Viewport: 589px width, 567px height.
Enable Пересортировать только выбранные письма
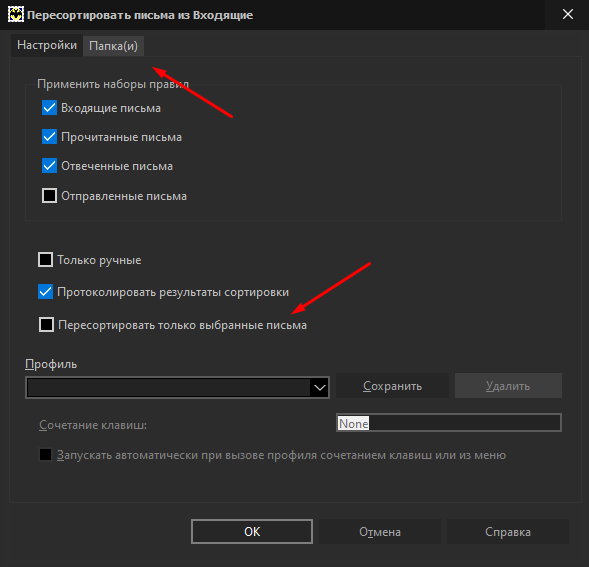click(x=47, y=325)
